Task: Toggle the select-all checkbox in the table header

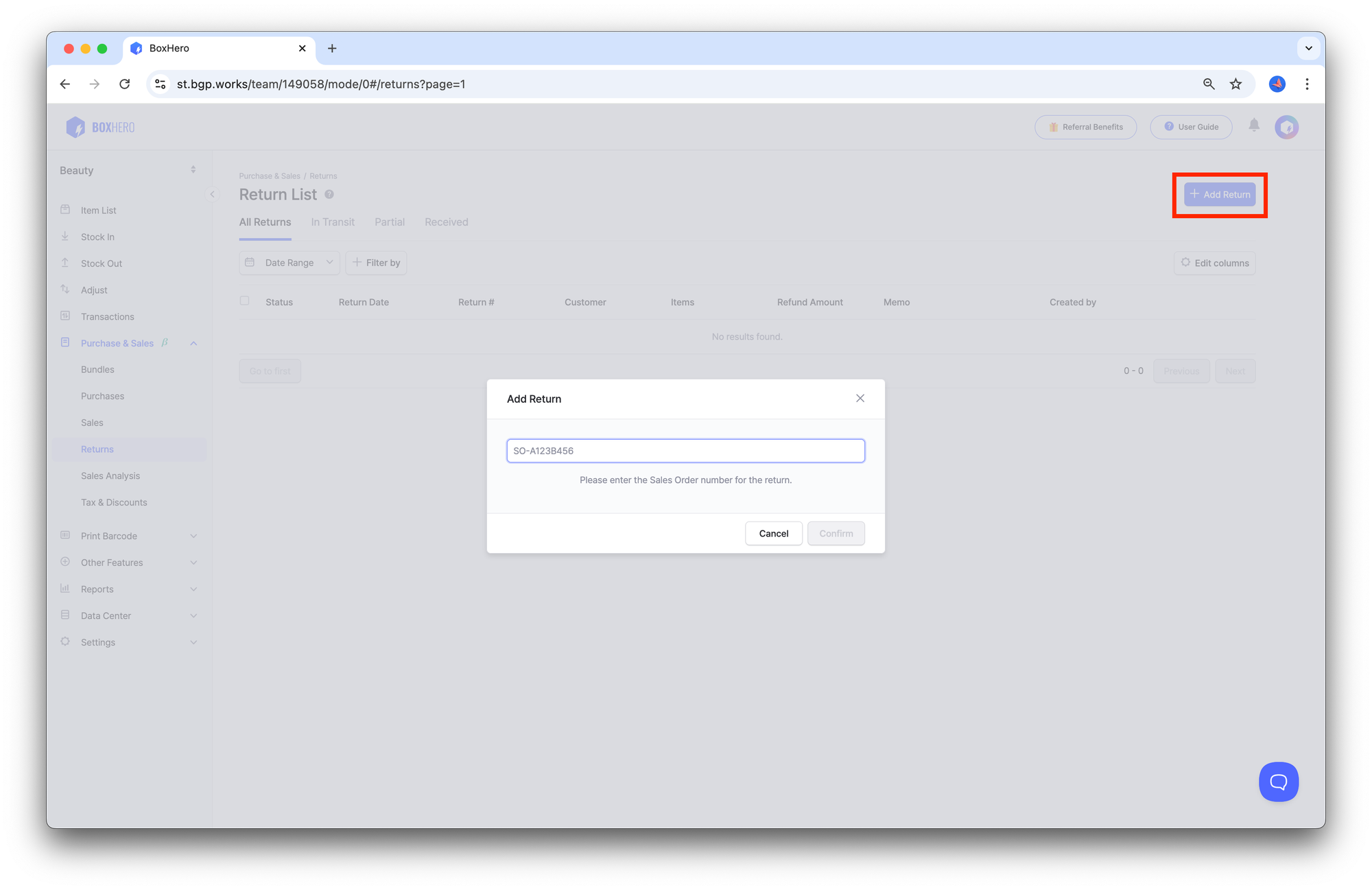Action: (245, 301)
